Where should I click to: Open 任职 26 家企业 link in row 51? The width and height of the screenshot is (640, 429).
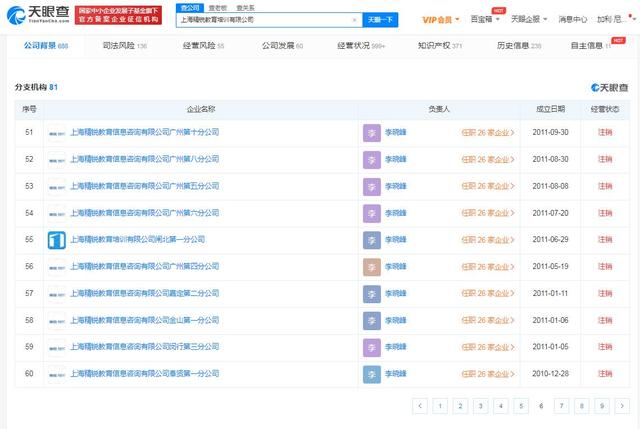click(488, 133)
